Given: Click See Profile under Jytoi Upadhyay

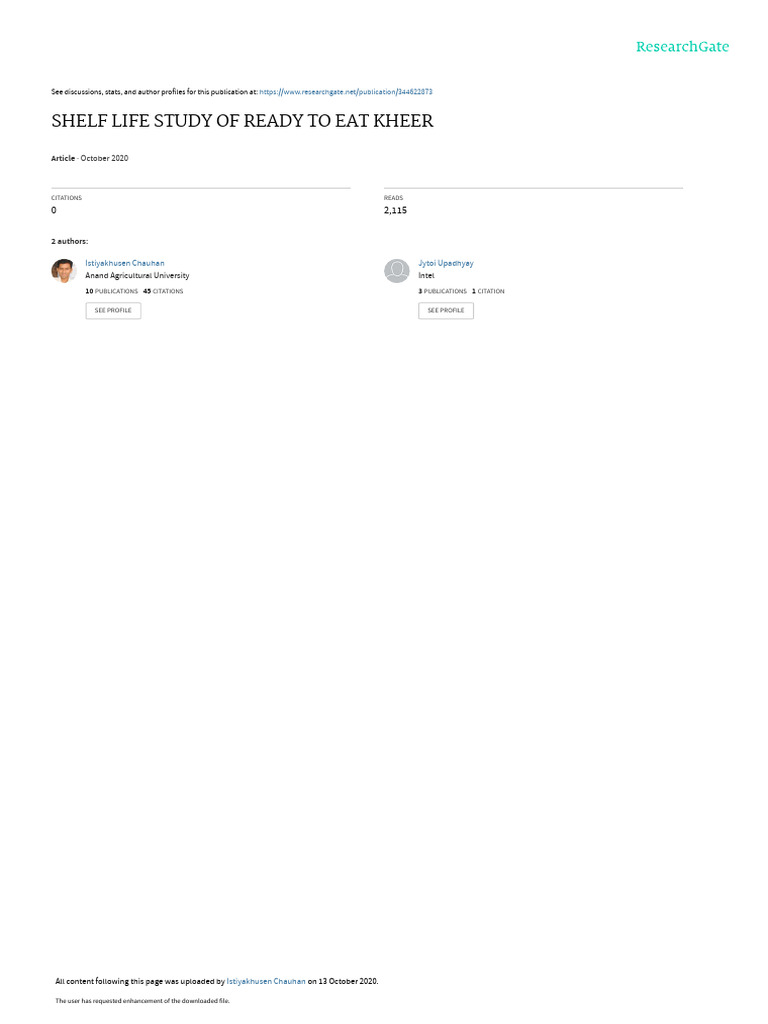Looking at the screenshot, I should (446, 310).
